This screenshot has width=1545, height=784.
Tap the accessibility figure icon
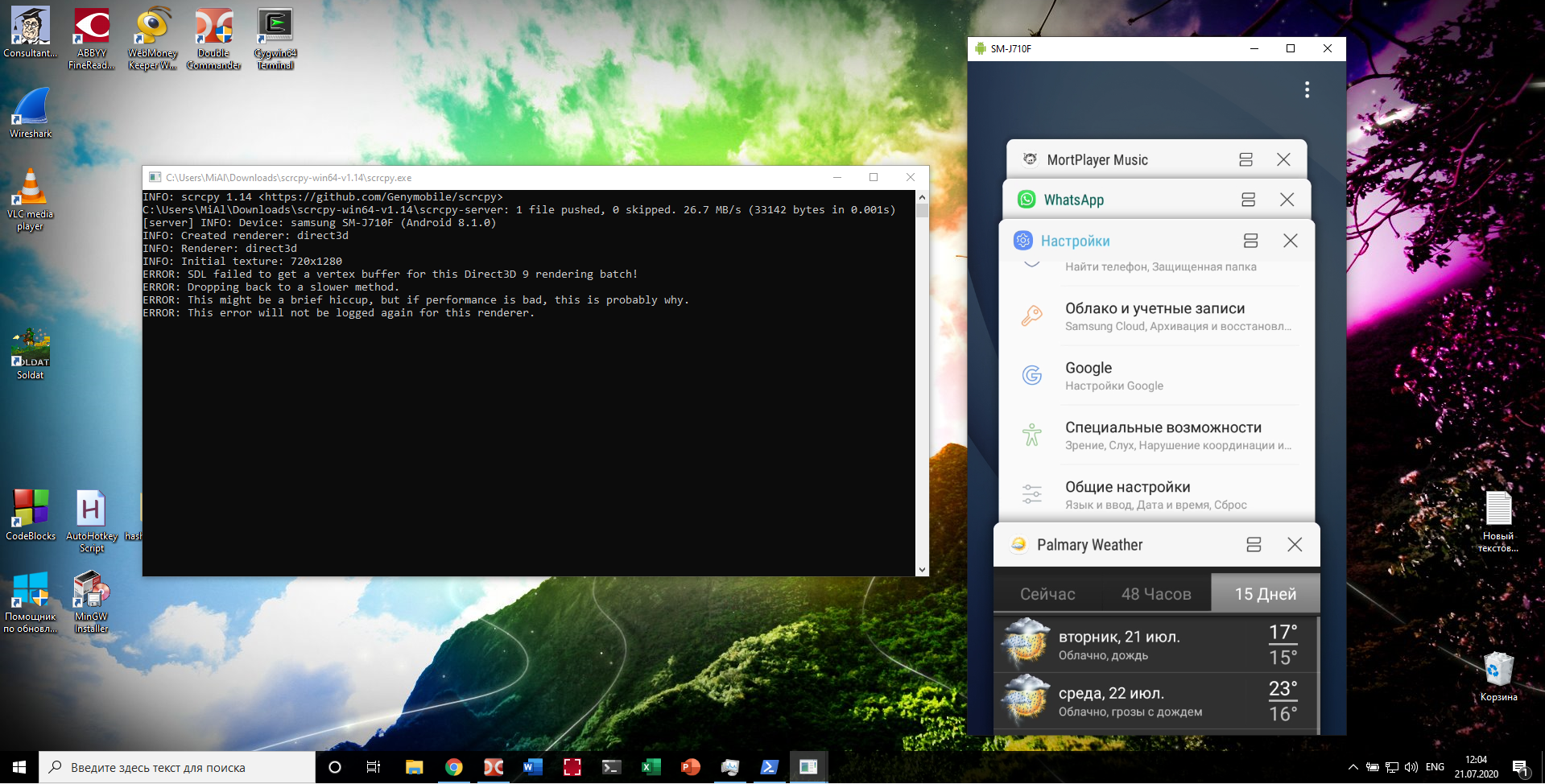(x=1031, y=435)
